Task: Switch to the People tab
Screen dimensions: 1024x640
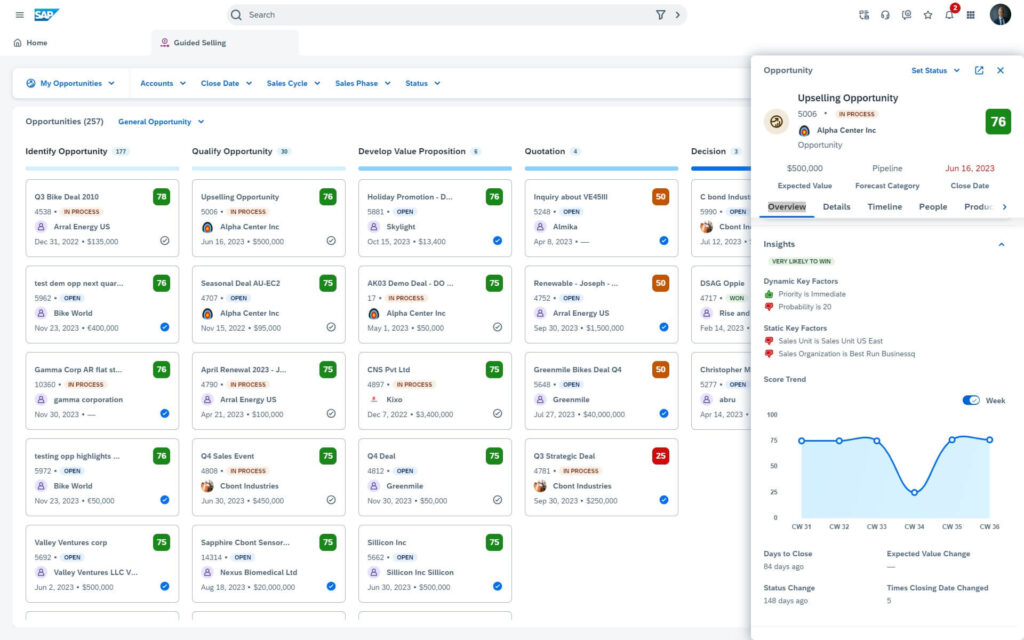Action: [933, 207]
